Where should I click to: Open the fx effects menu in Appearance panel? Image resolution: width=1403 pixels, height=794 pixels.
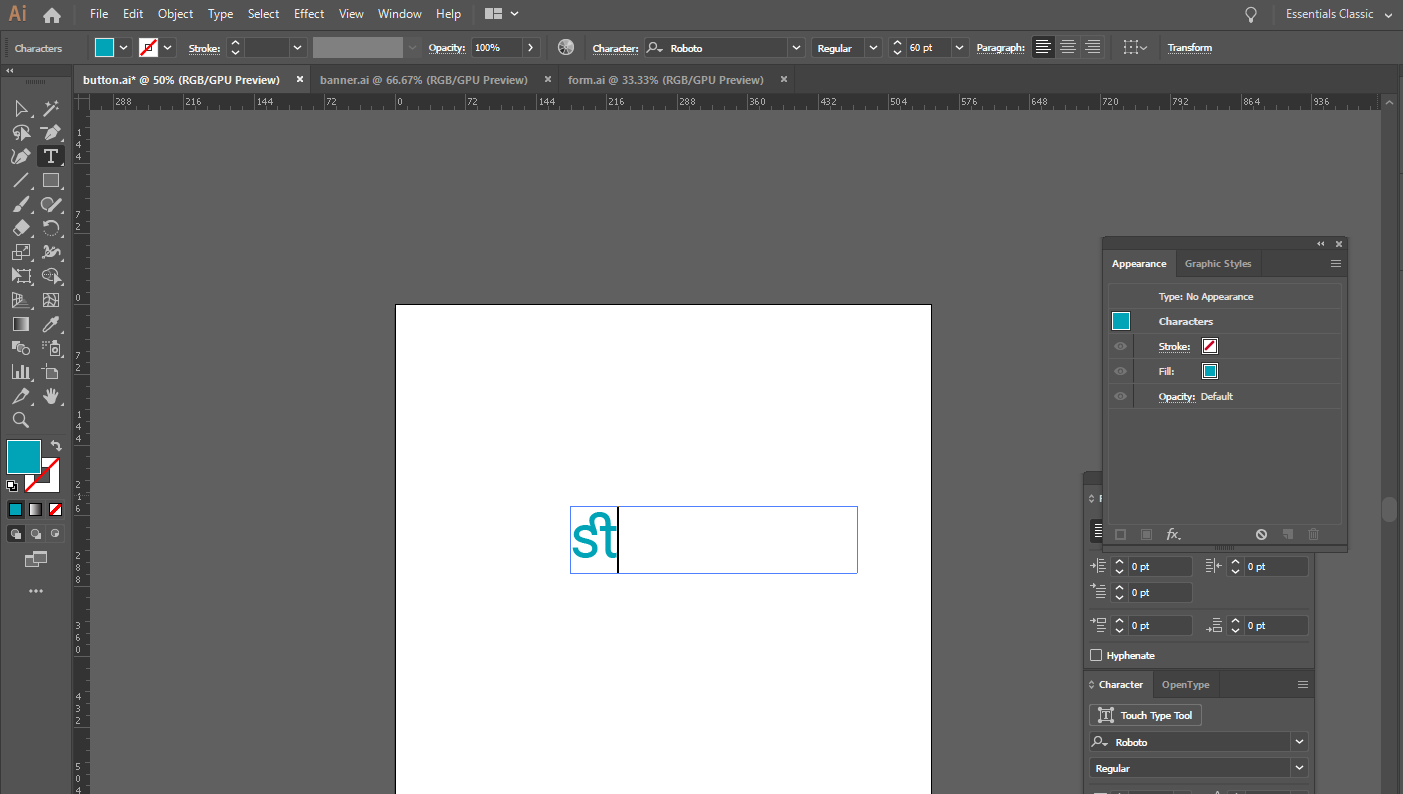coord(1173,534)
